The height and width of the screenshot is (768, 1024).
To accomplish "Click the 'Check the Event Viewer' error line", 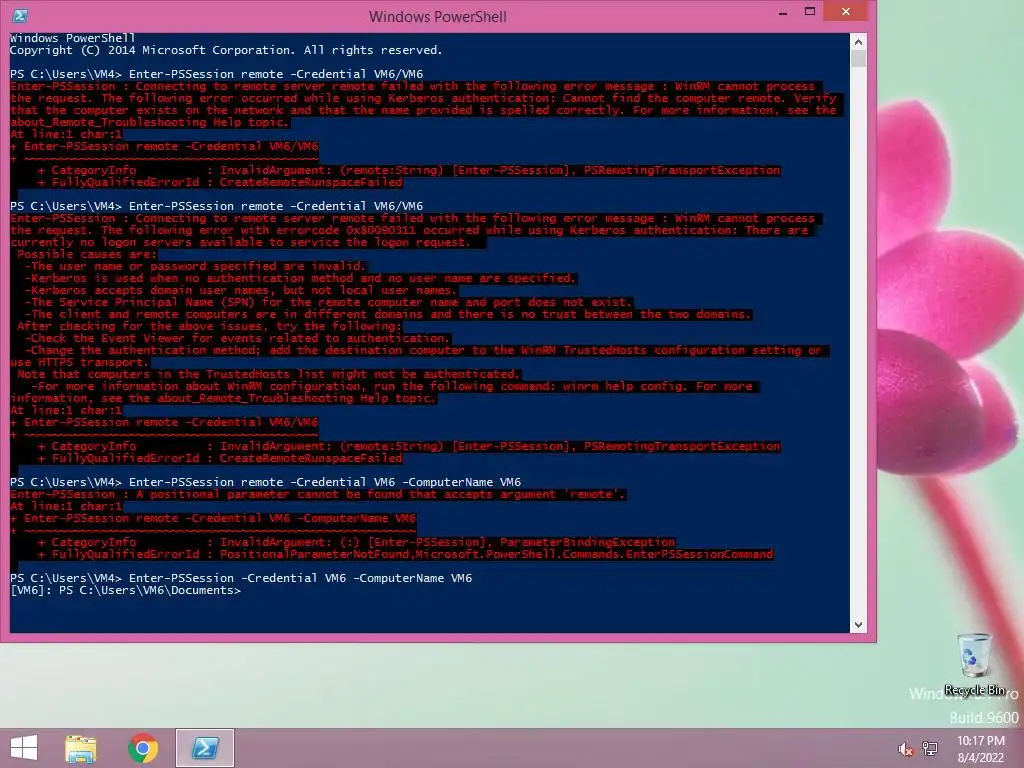I will pos(238,338).
